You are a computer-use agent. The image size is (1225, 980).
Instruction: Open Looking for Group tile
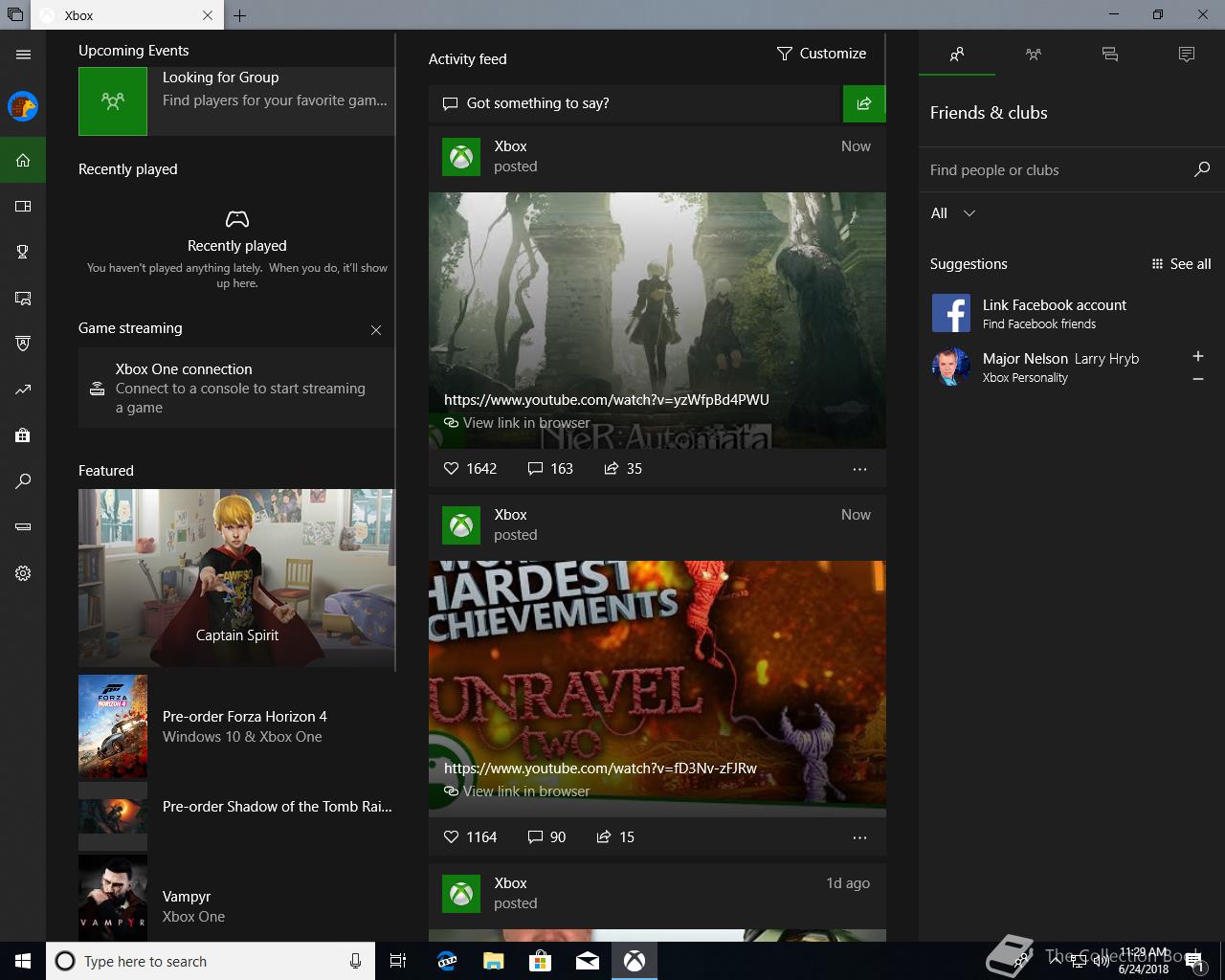[x=236, y=100]
